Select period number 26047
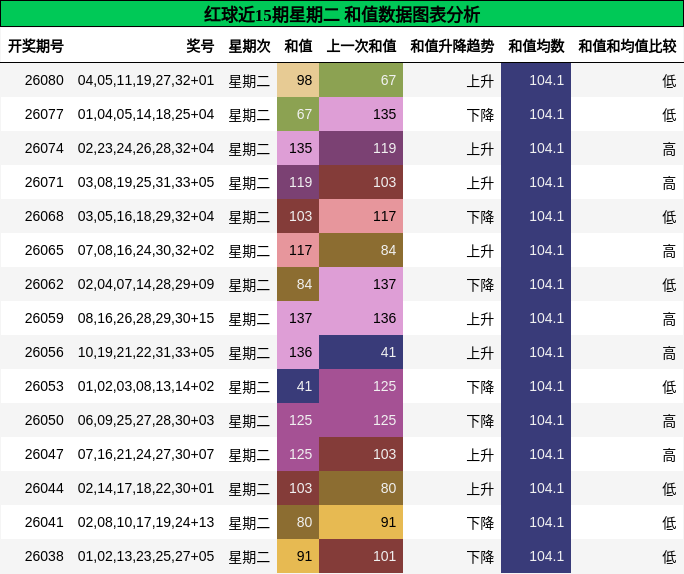 click(x=44, y=454)
